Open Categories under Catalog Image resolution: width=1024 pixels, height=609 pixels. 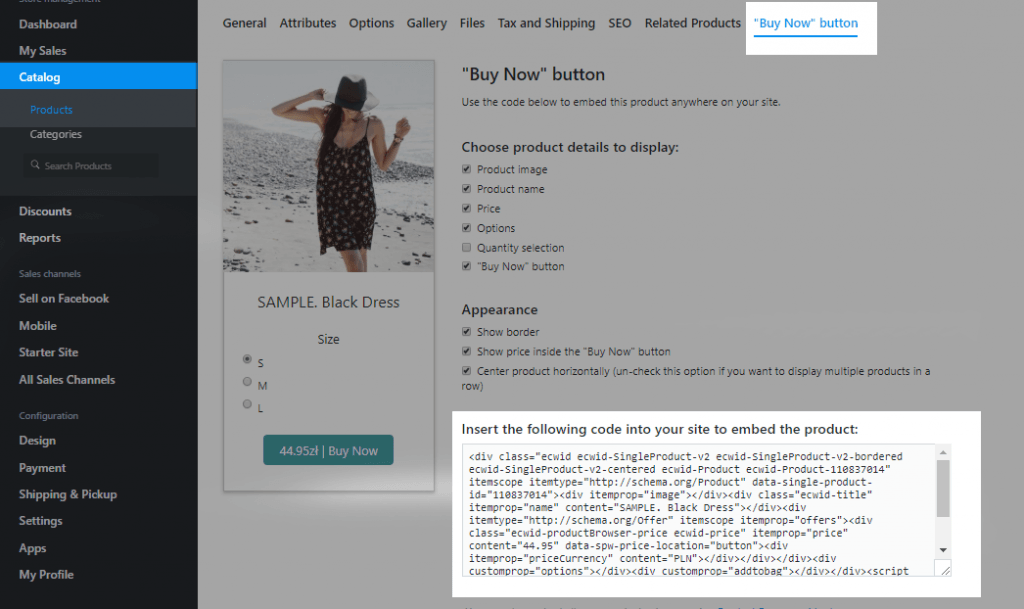point(56,134)
